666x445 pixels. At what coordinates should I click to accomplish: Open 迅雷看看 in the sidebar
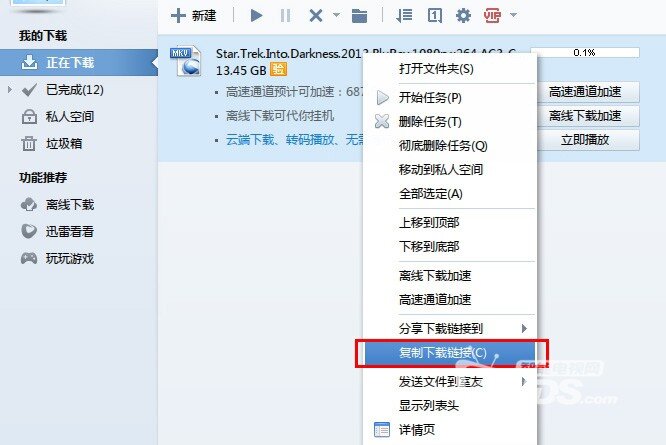[58, 231]
